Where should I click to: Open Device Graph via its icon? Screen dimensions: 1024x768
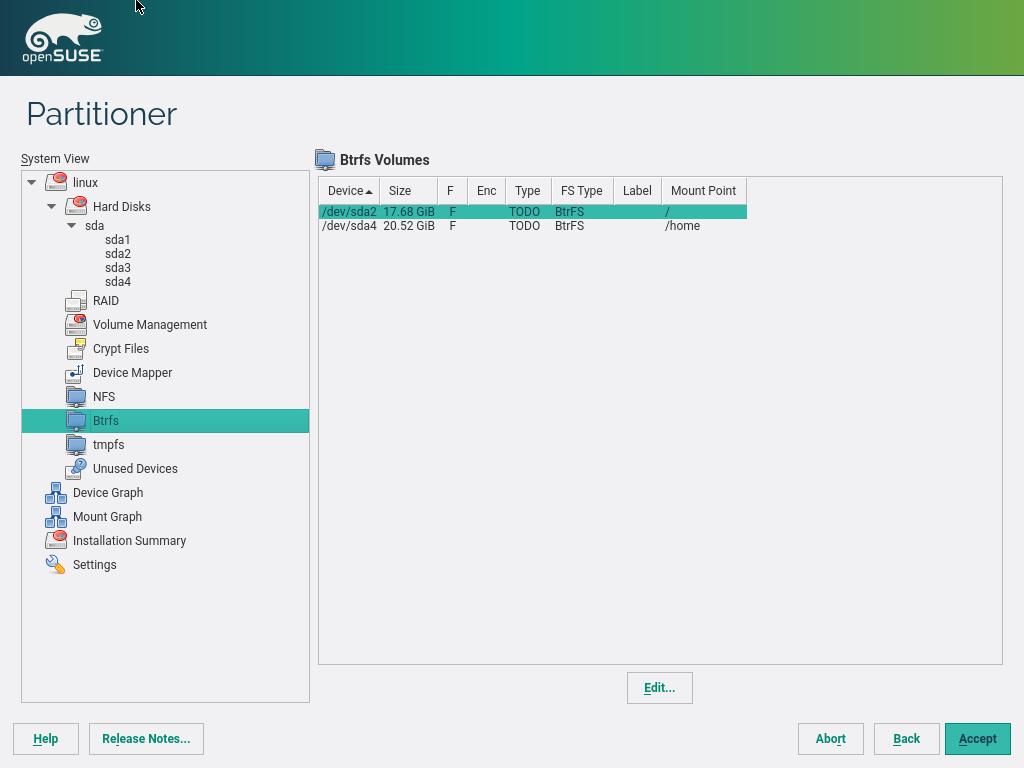click(56, 493)
